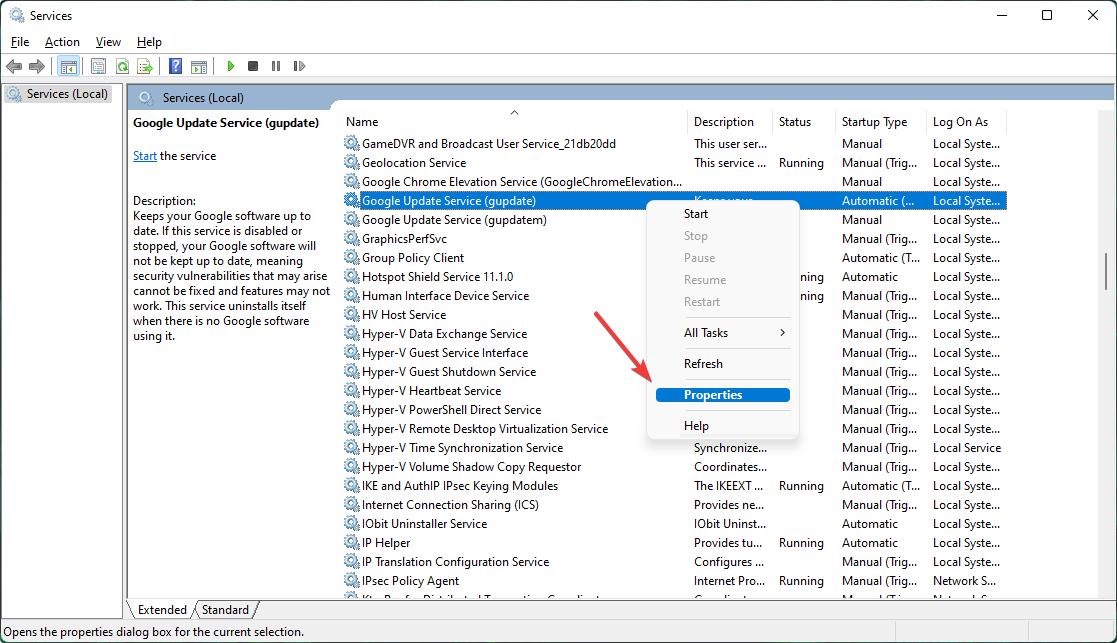1117x643 pixels.
Task: Sort by the Log On As column header
Action: pyautogui.click(x=967, y=122)
